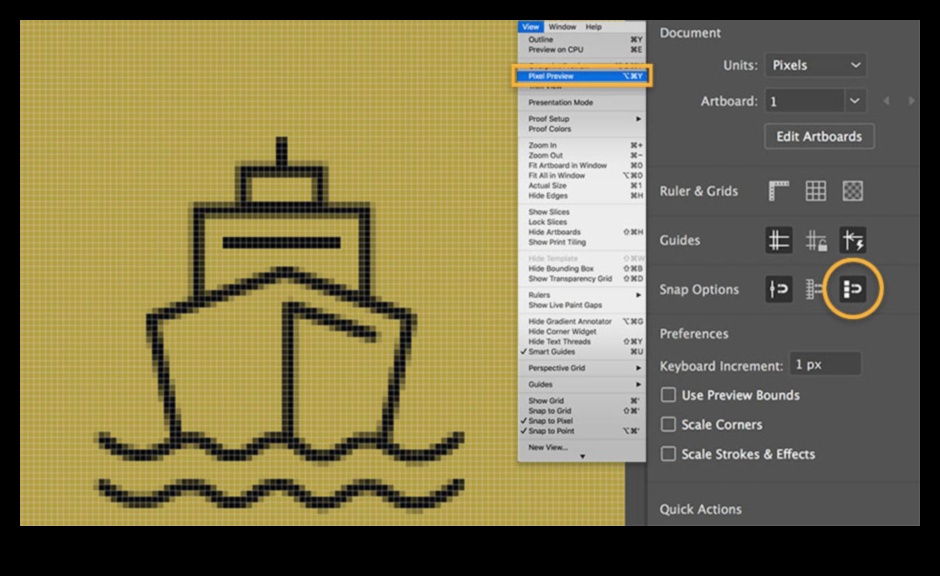This screenshot has width=940, height=576.
Task: Tick the Scale Strokes & Effects checkbox
Action: [669, 454]
